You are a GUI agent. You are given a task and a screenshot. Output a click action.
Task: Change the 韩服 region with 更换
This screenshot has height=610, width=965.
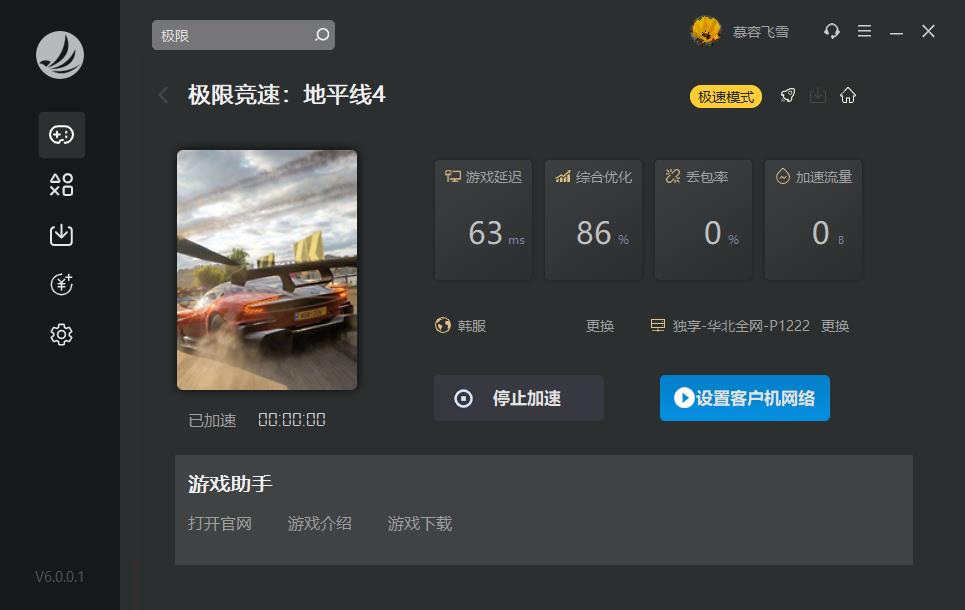[x=599, y=326]
